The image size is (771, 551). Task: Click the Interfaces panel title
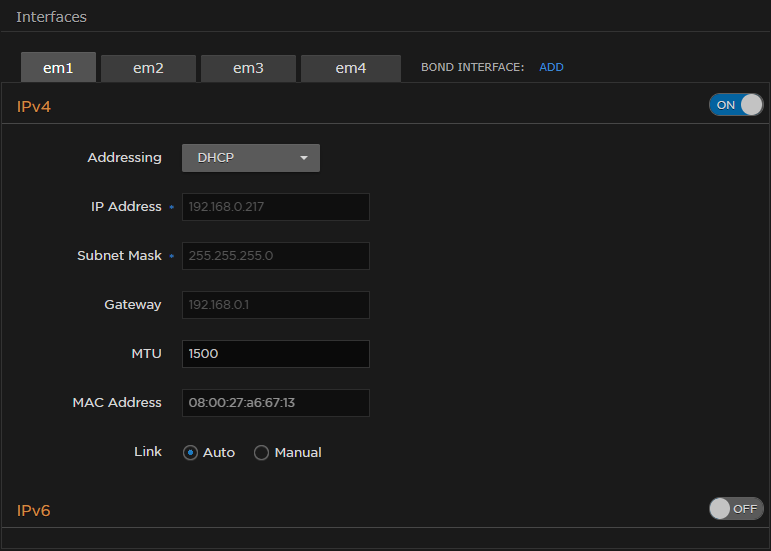point(51,17)
